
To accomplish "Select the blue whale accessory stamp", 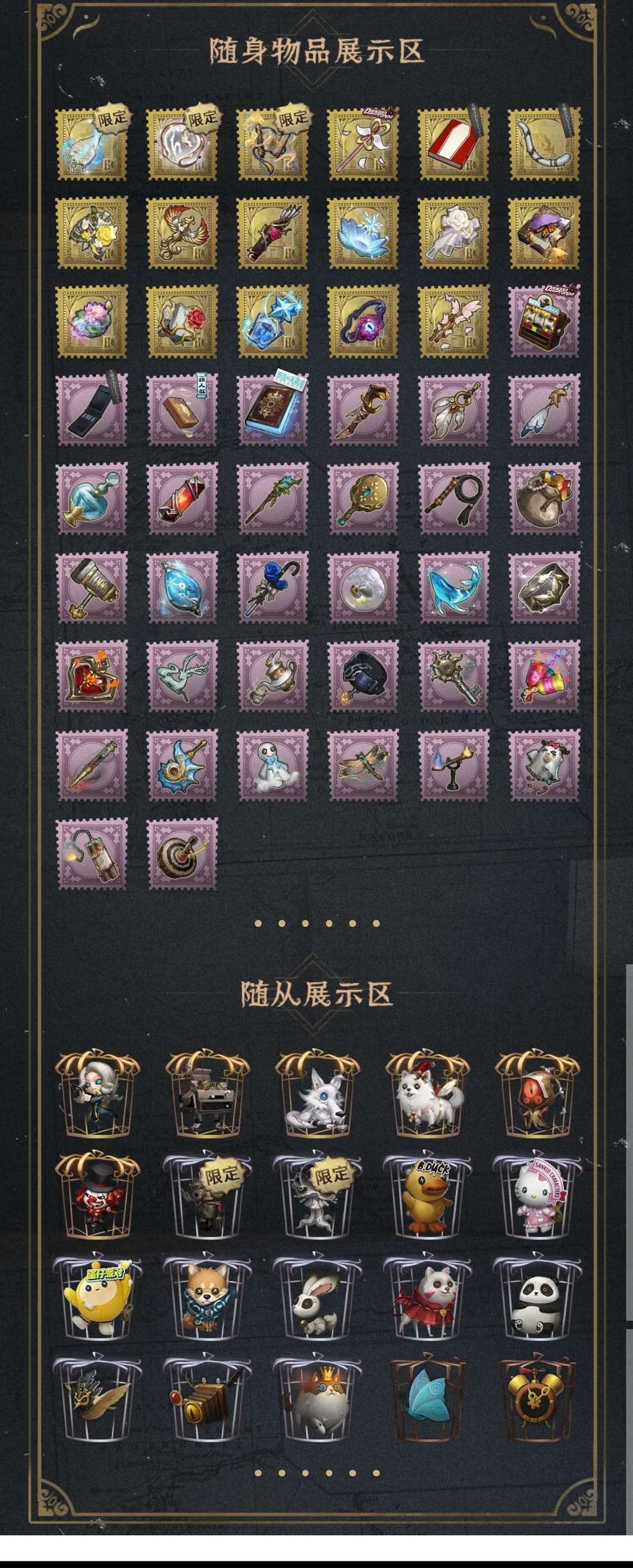I will pyautogui.click(x=454, y=587).
